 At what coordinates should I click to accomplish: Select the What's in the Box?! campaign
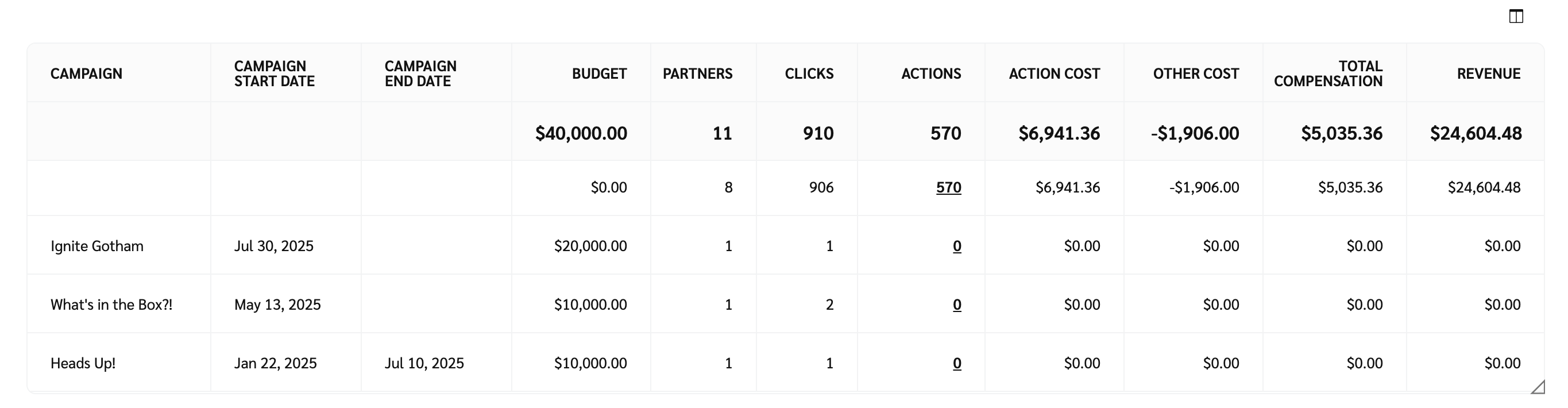click(x=111, y=305)
